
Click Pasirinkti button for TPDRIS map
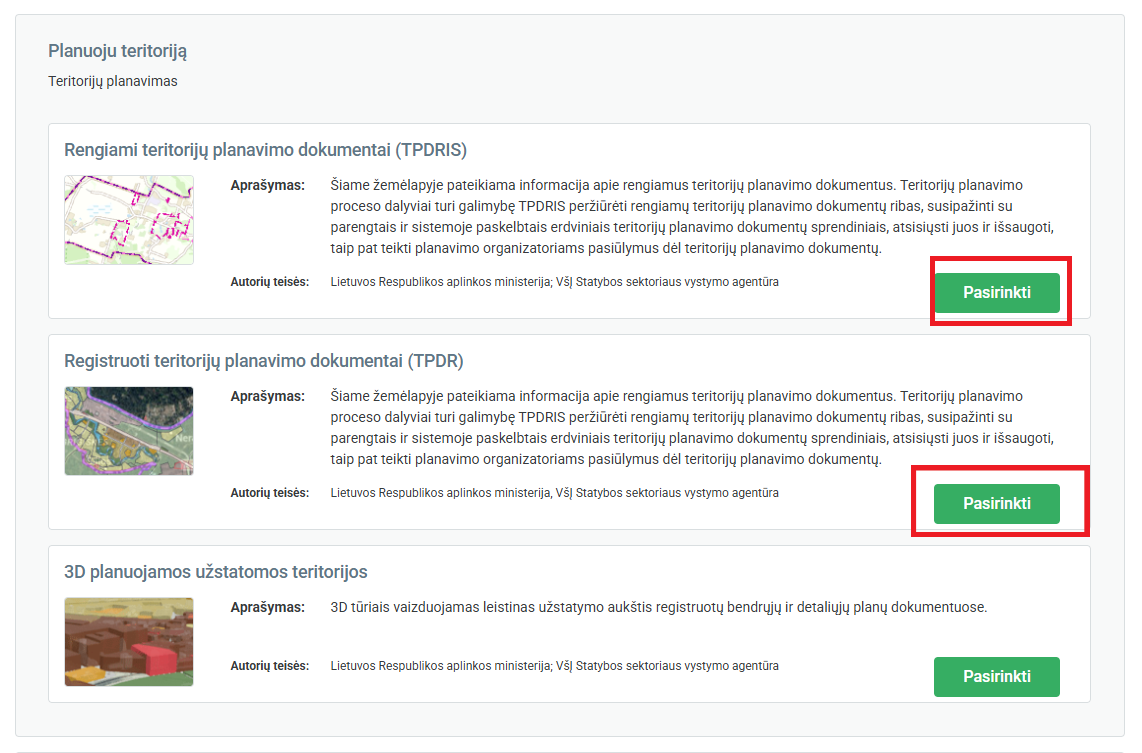[996, 293]
